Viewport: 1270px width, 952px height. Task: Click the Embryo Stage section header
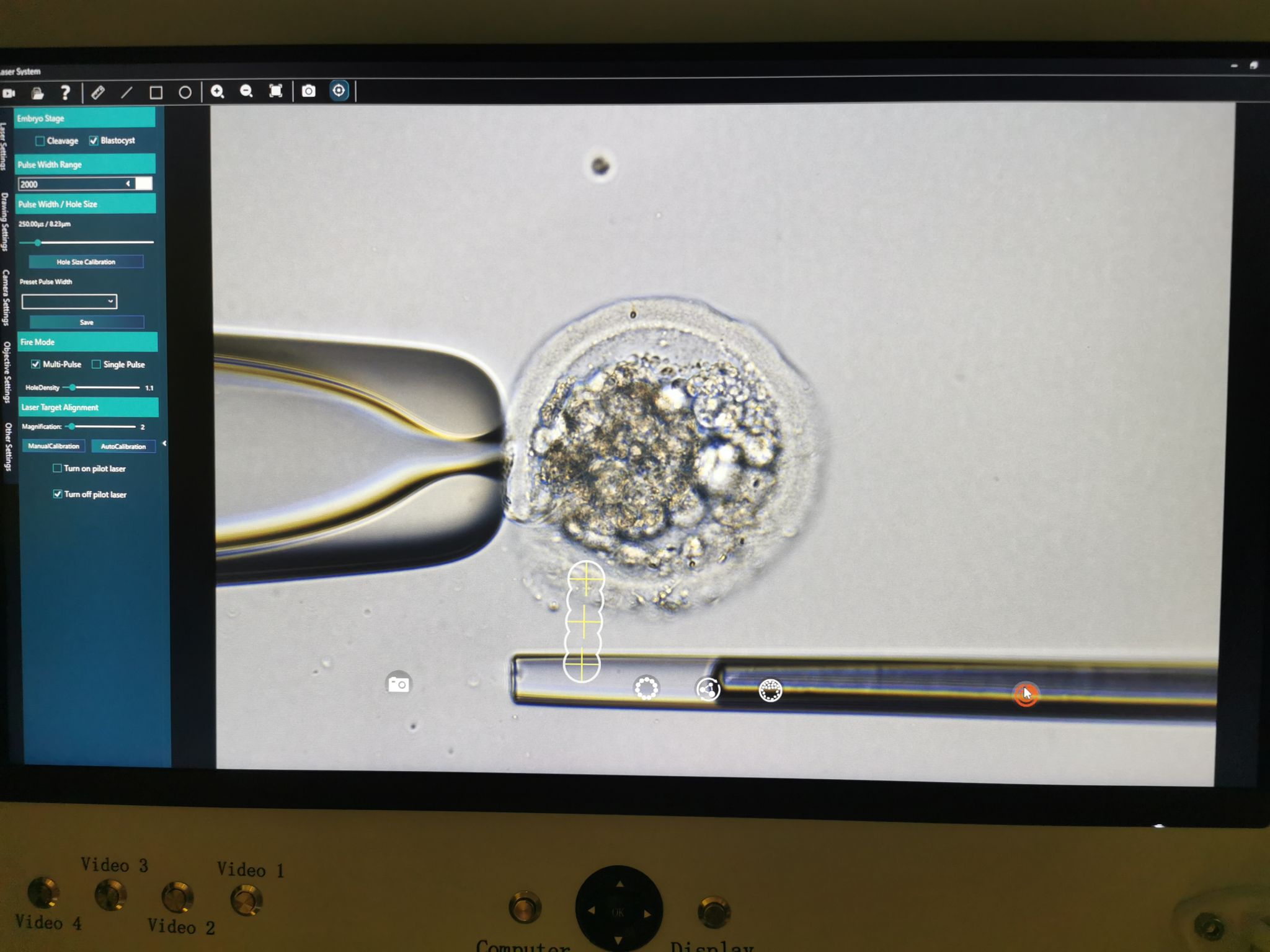pyautogui.click(x=85, y=118)
